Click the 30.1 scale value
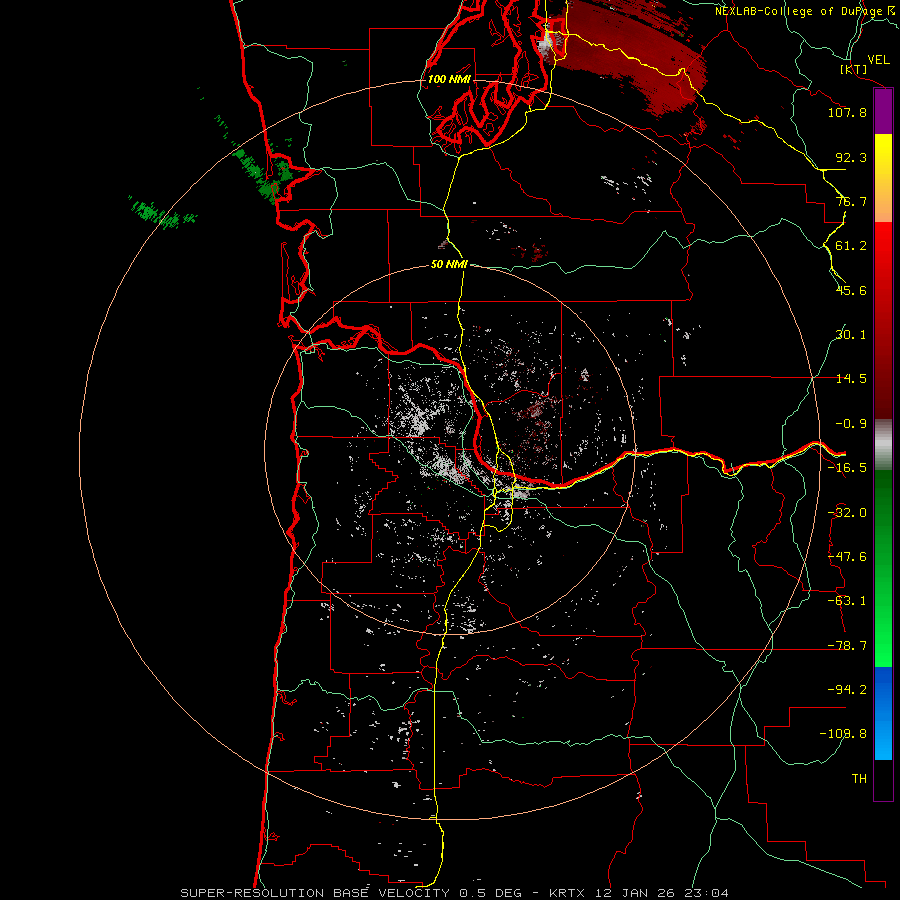Image resolution: width=900 pixels, height=900 pixels. [851, 334]
